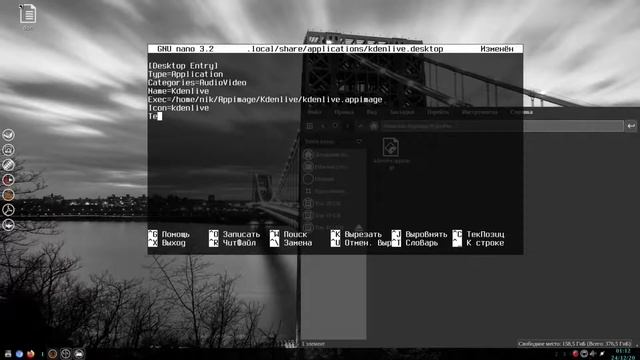This screenshot has width=640, height=360.
Task: Click the 'Type=Application' line in nano
Action: [186, 74]
